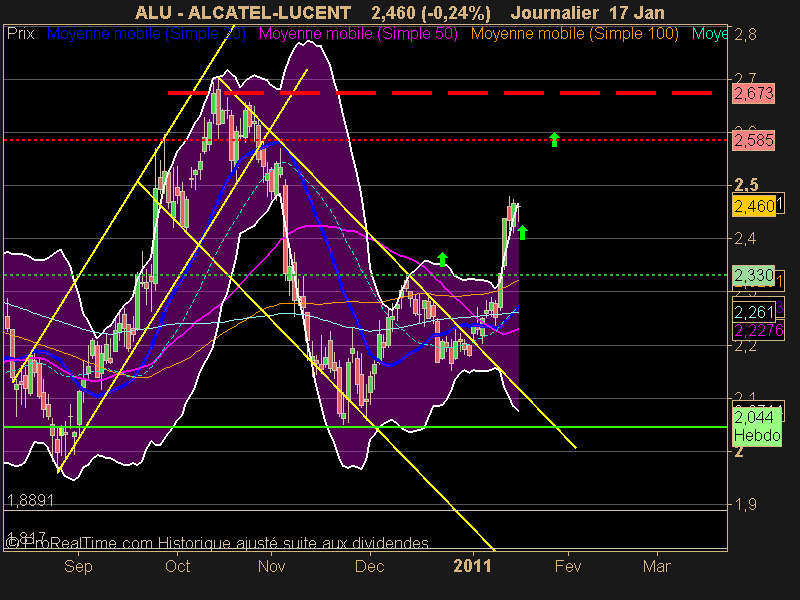Screen dimensions: 800x600
Task: Click the '2,5' price axis label
Action: point(746,185)
